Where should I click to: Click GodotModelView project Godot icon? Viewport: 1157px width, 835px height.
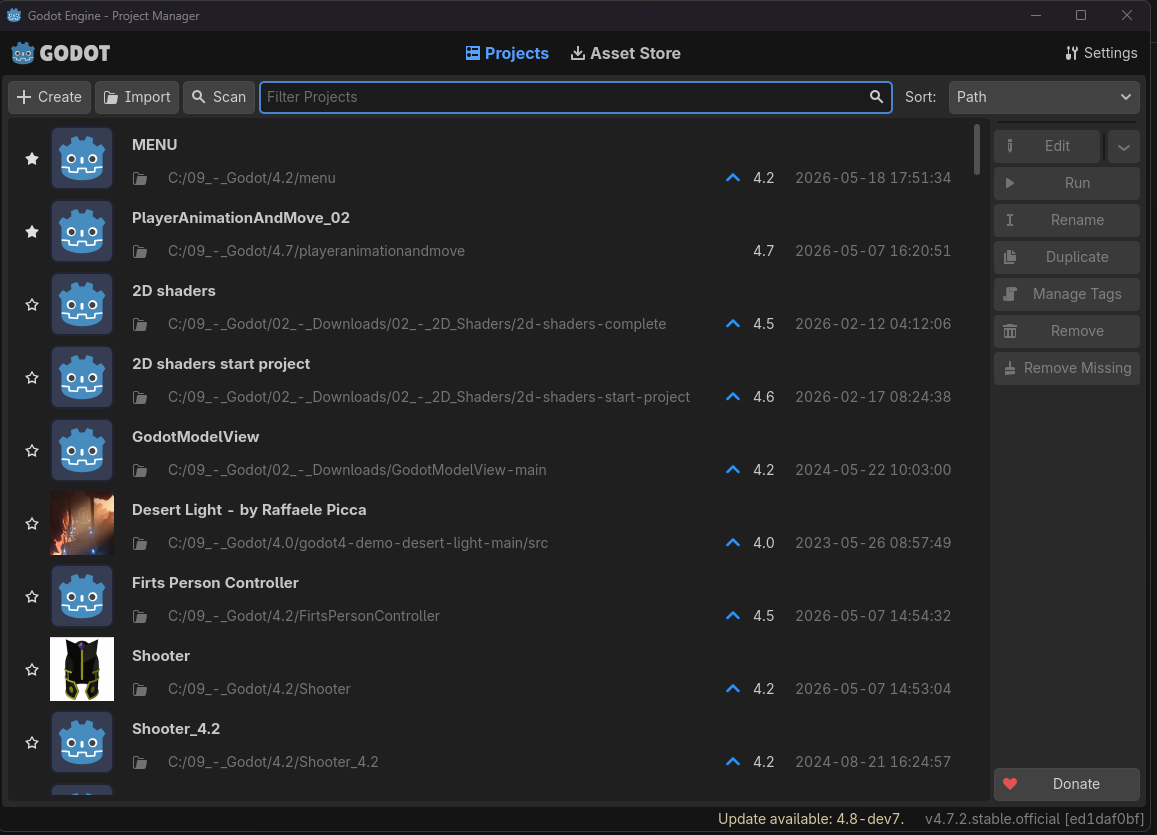click(82, 450)
